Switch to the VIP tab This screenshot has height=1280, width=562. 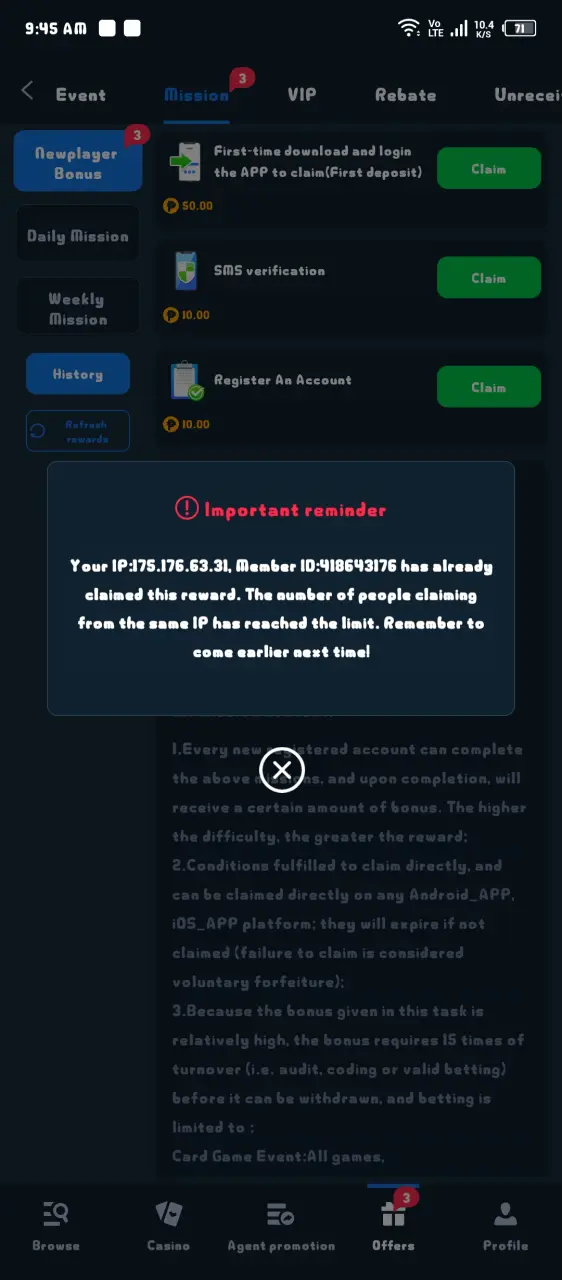click(301, 94)
